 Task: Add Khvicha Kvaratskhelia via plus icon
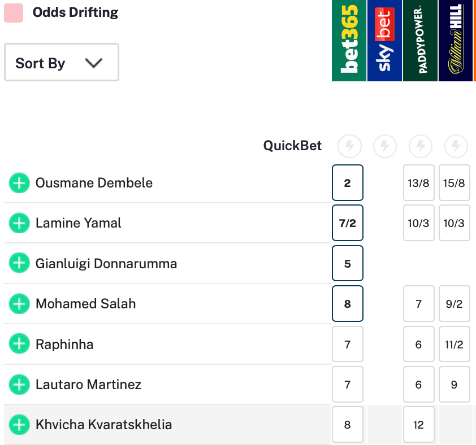tap(19, 425)
